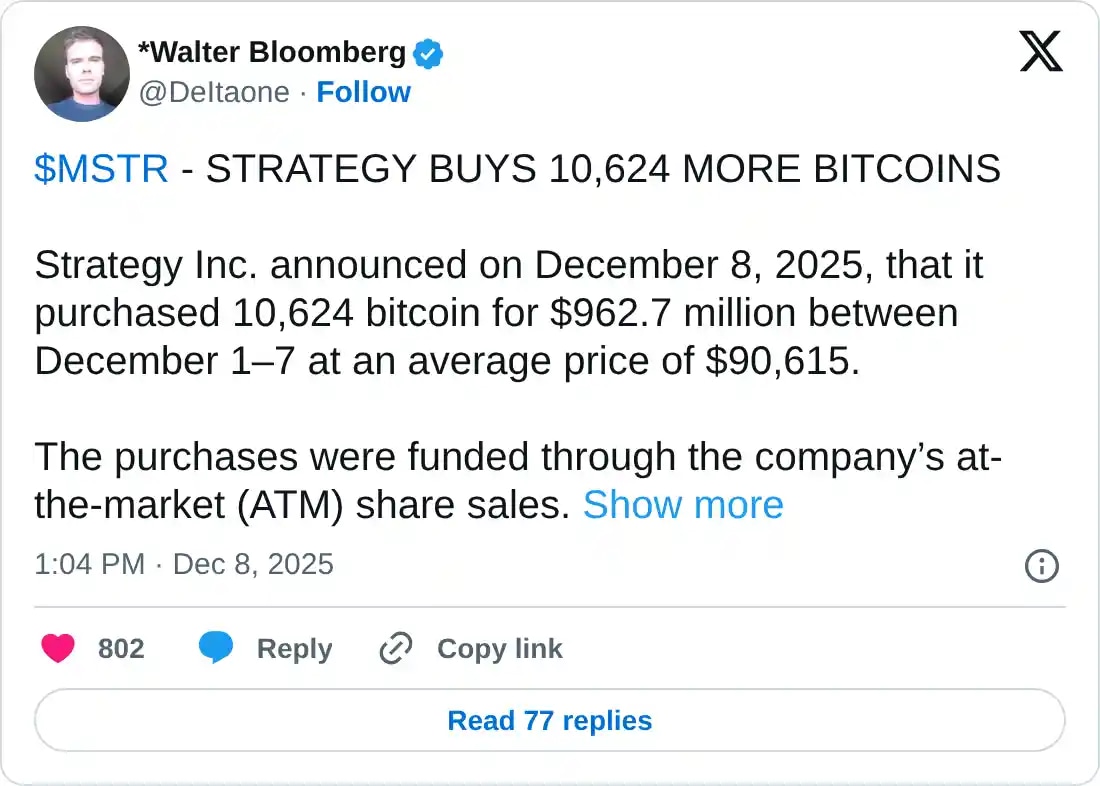Viewport: 1100px width, 786px height.
Task: Open the tweet info (ⓘ) icon
Action: click(1041, 567)
